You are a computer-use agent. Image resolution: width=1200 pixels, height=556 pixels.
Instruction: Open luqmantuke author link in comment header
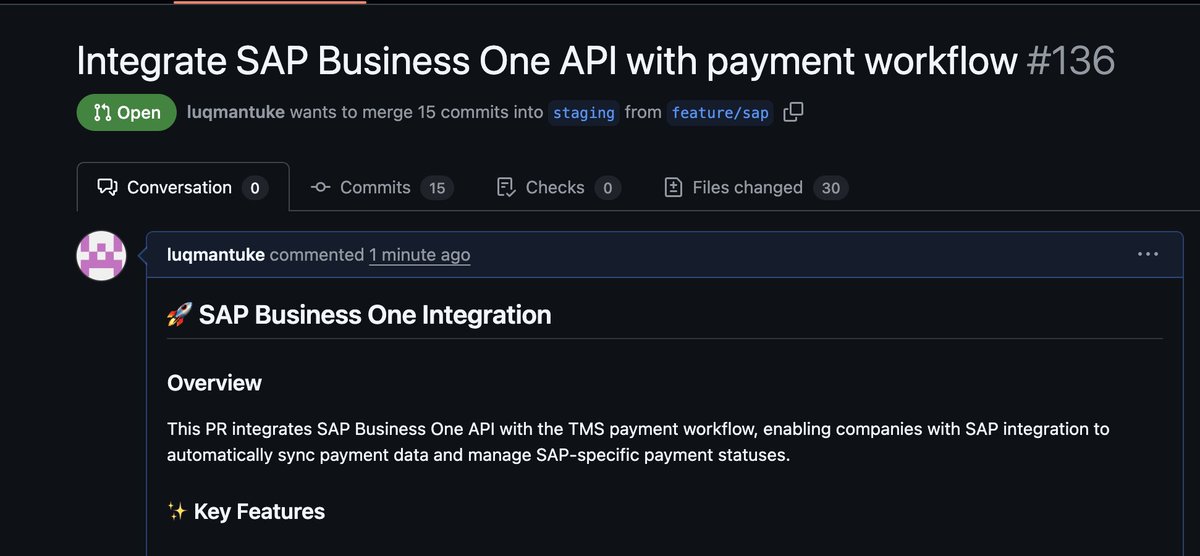(x=216, y=255)
